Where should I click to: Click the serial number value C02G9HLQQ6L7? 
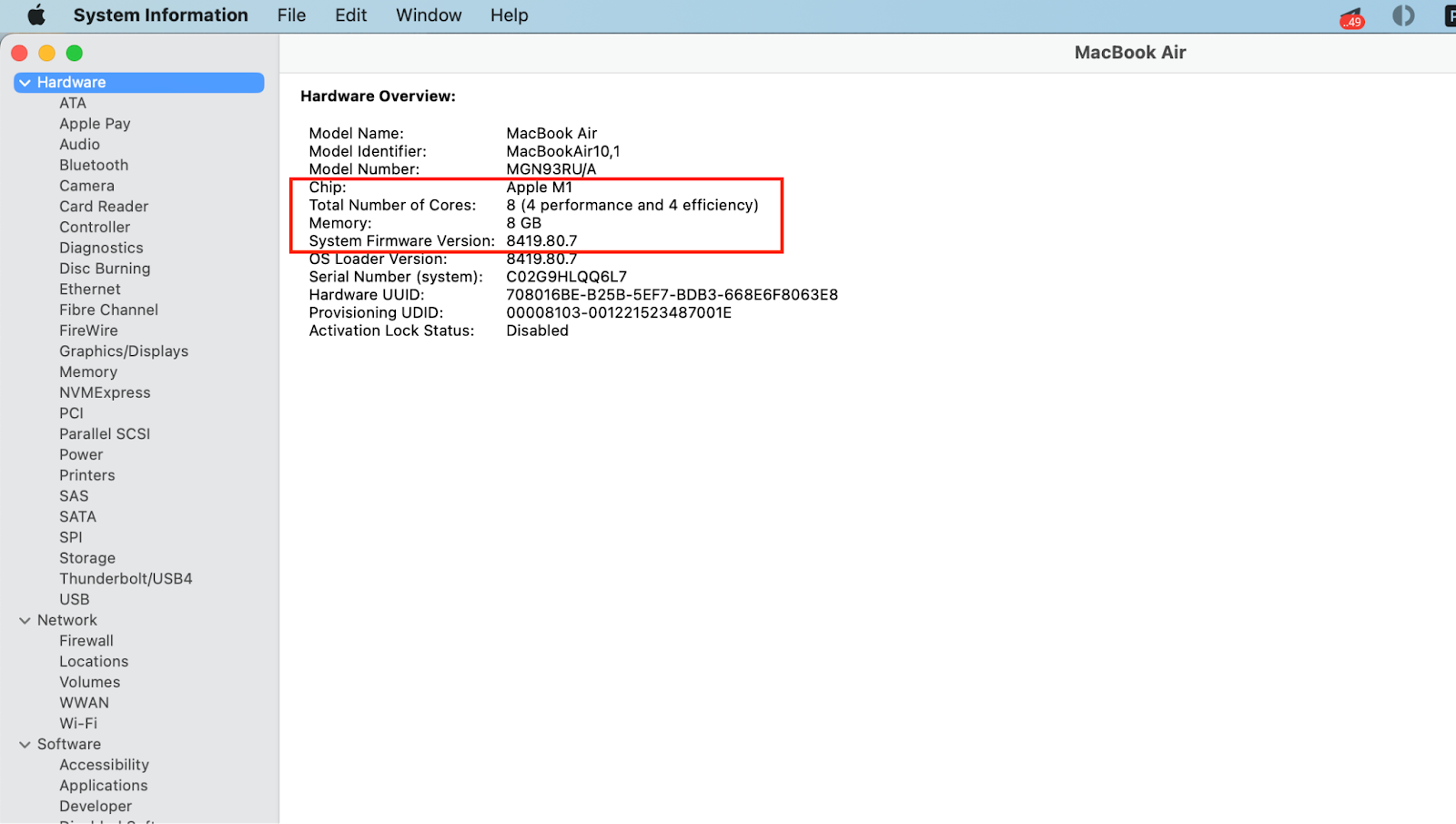click(566, 277)
